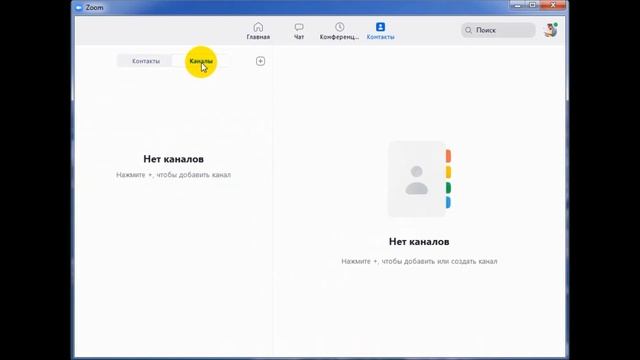Screen dimensions: 640x360
Task: Open the Главная home tab
Action: click(x=258, y=31)
